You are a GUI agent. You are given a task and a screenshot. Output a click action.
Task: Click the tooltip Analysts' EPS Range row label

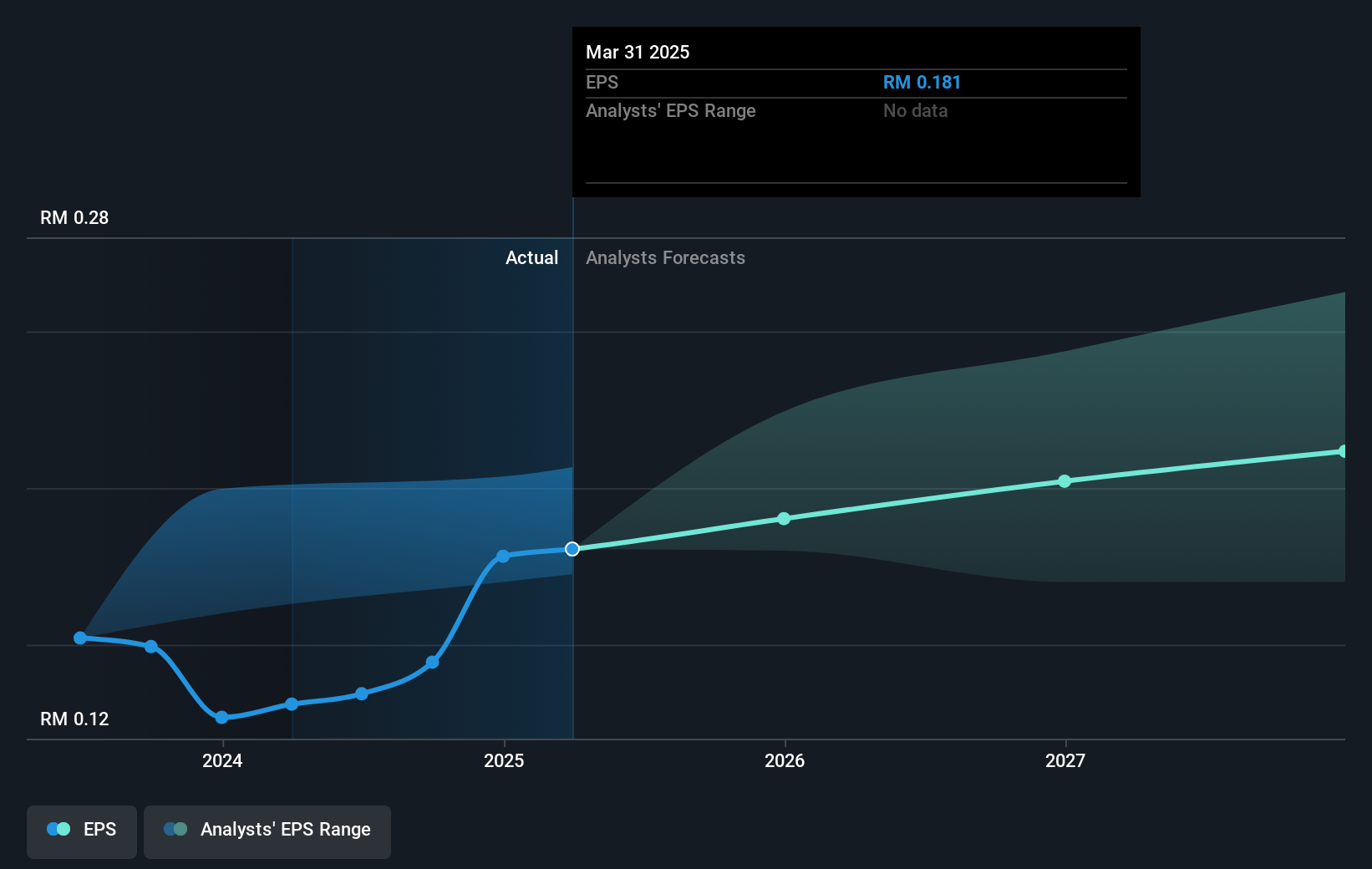click(670, 110)
